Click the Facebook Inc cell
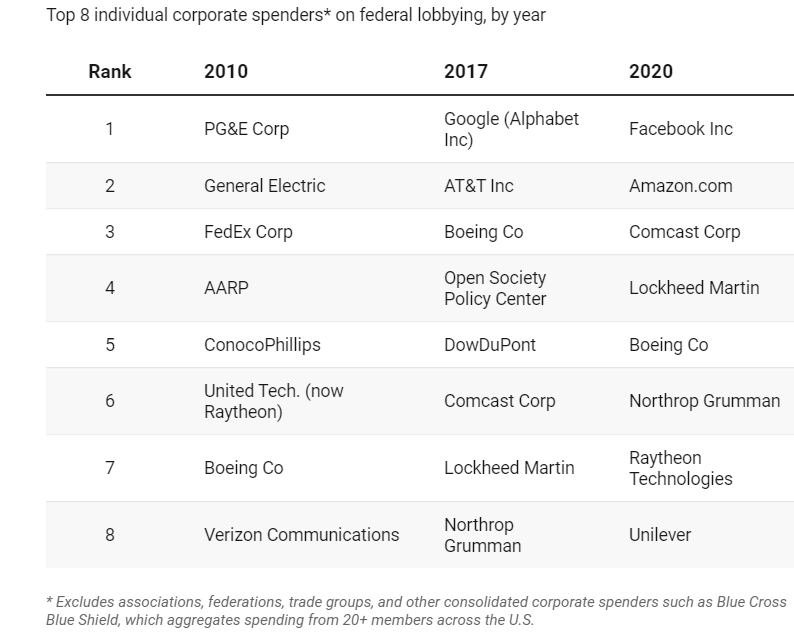This screenshot has height=635, width=794. (680, 129)
